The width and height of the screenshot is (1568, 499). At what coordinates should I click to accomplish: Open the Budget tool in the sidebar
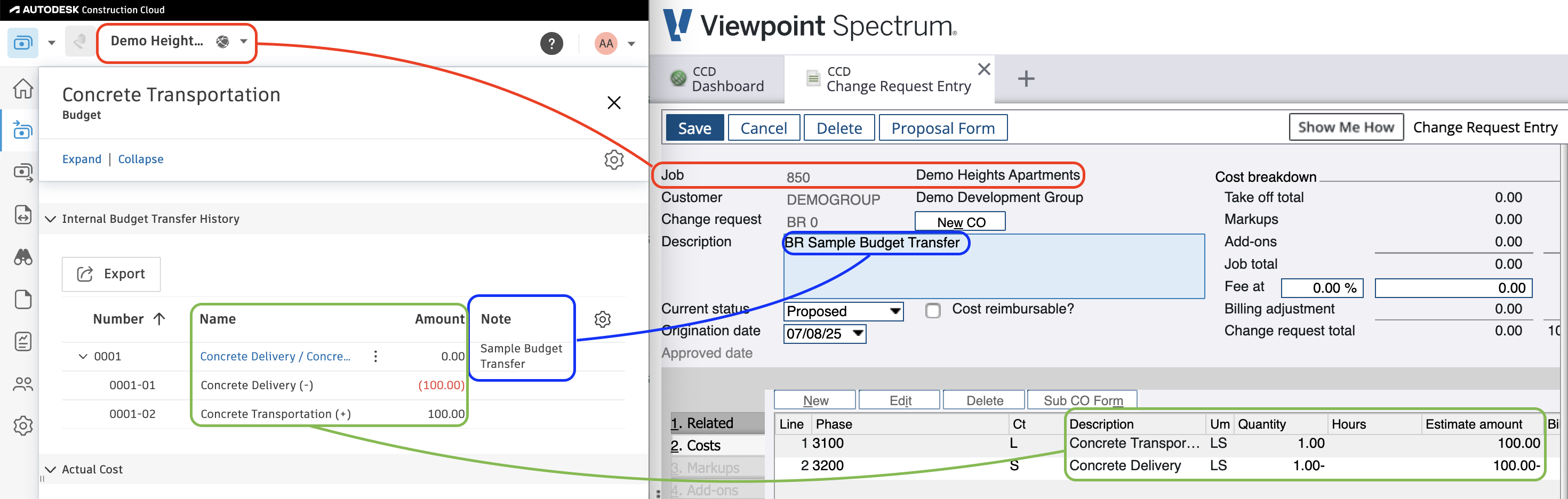click(23, 130)
